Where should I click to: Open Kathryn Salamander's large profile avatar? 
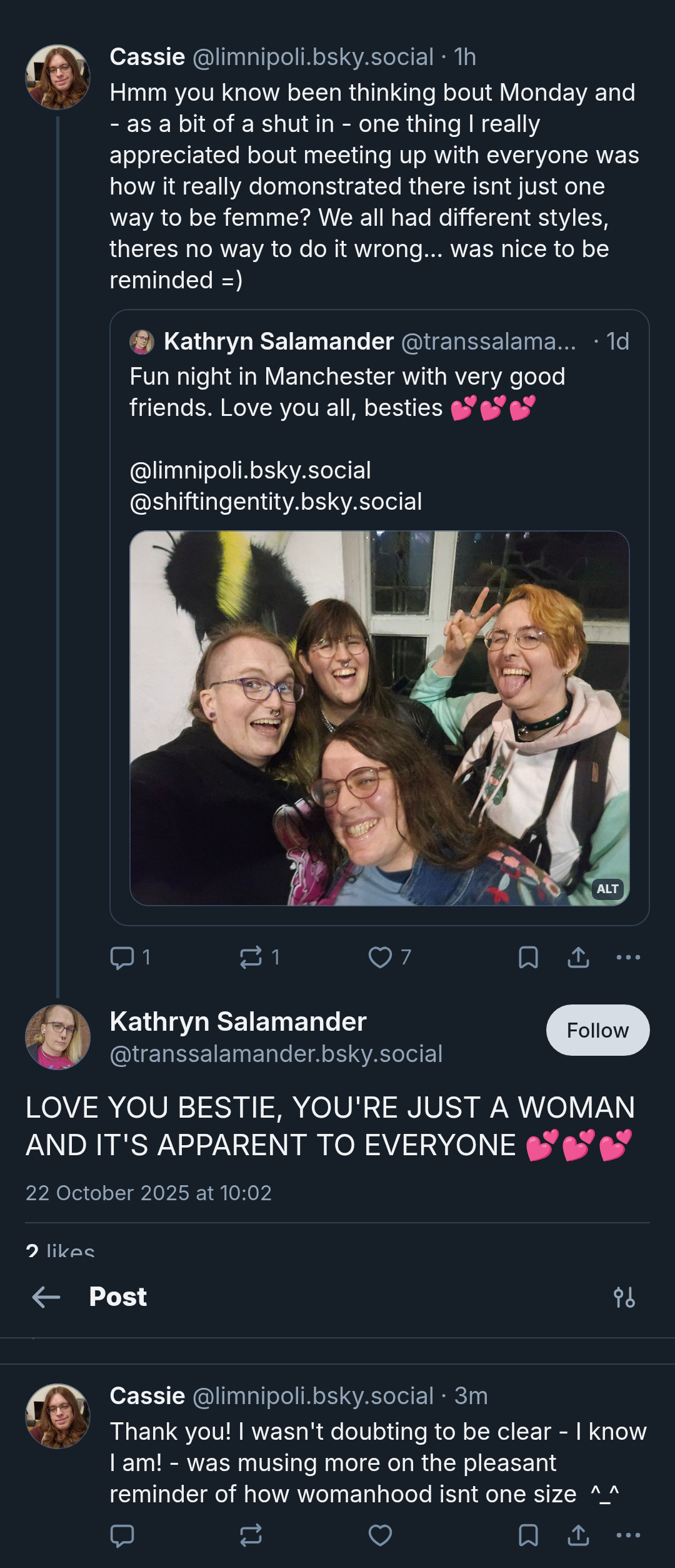point(57,1037)
